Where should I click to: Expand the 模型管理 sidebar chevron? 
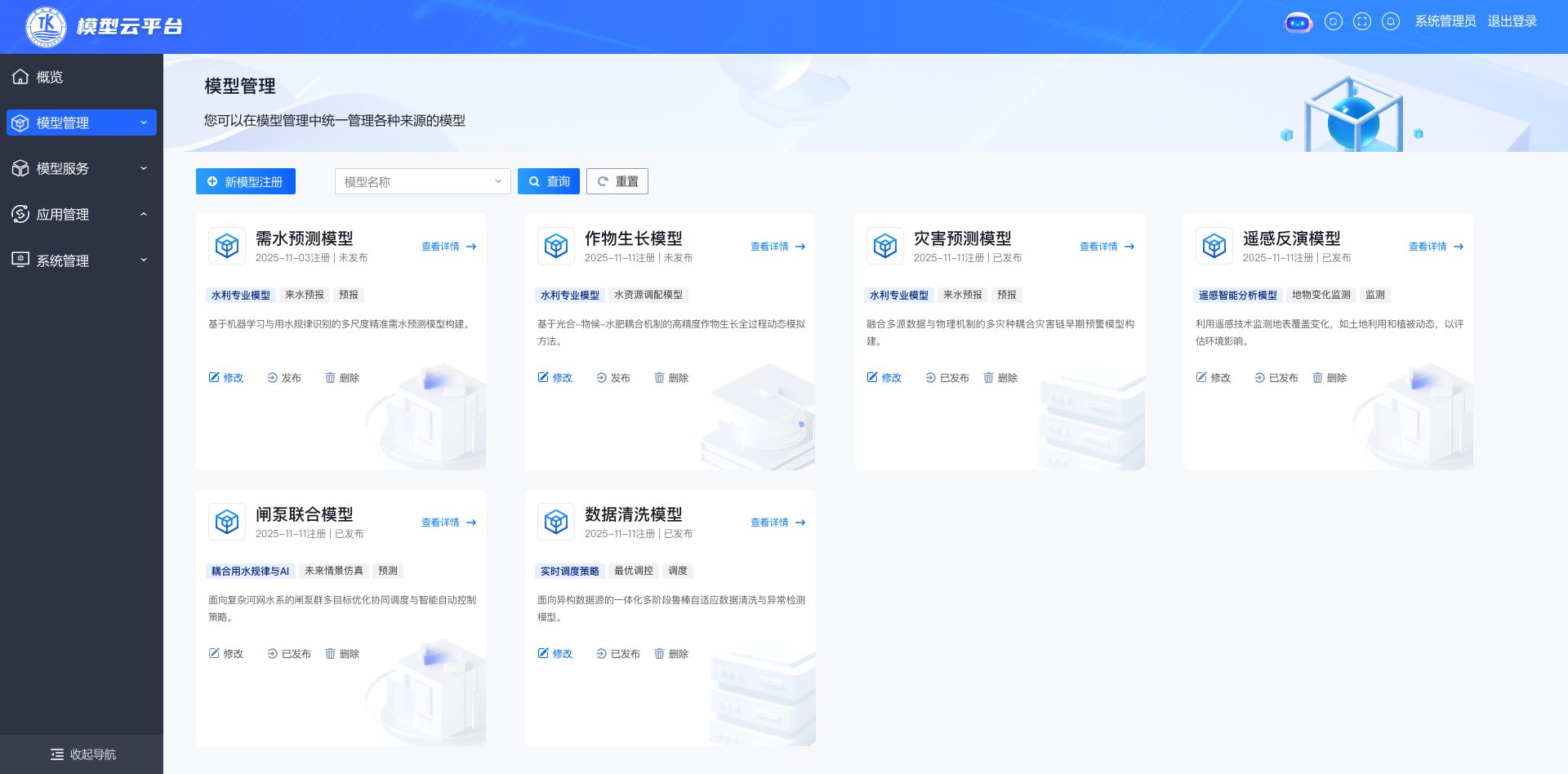click(x=144, y=122)
